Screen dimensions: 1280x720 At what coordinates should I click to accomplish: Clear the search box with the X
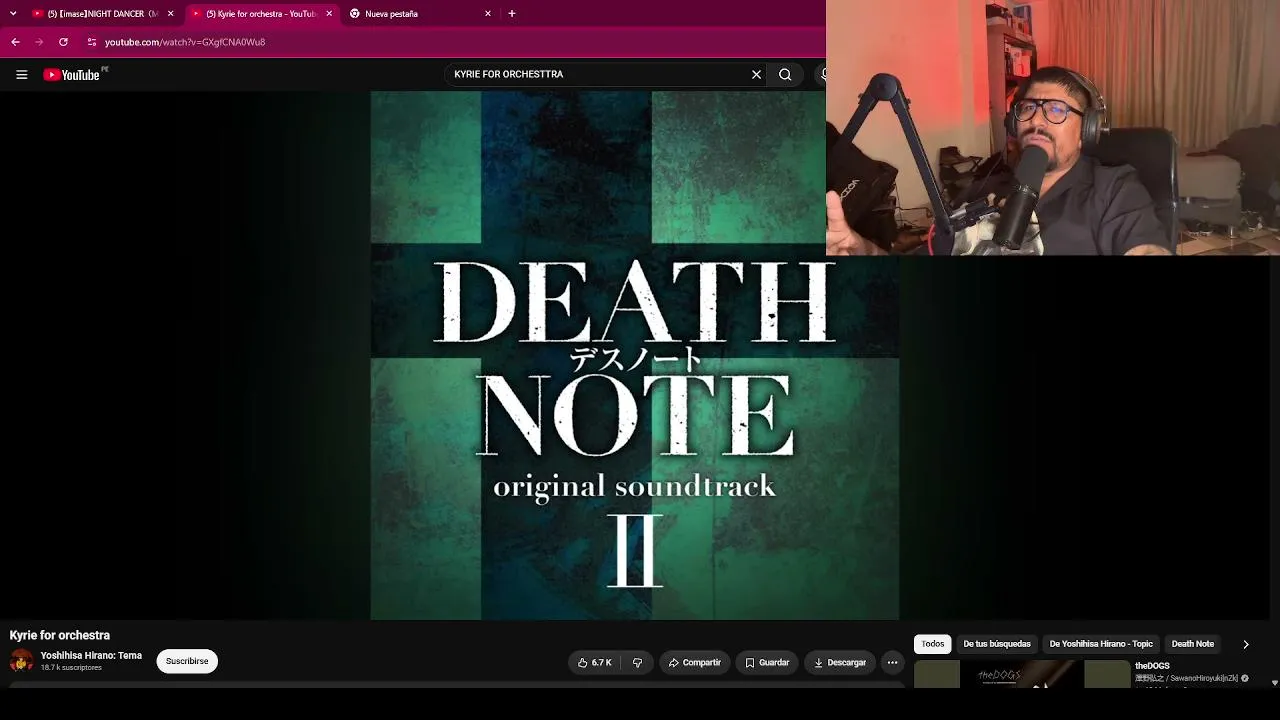pyautogui.click(x=756, y=74)
